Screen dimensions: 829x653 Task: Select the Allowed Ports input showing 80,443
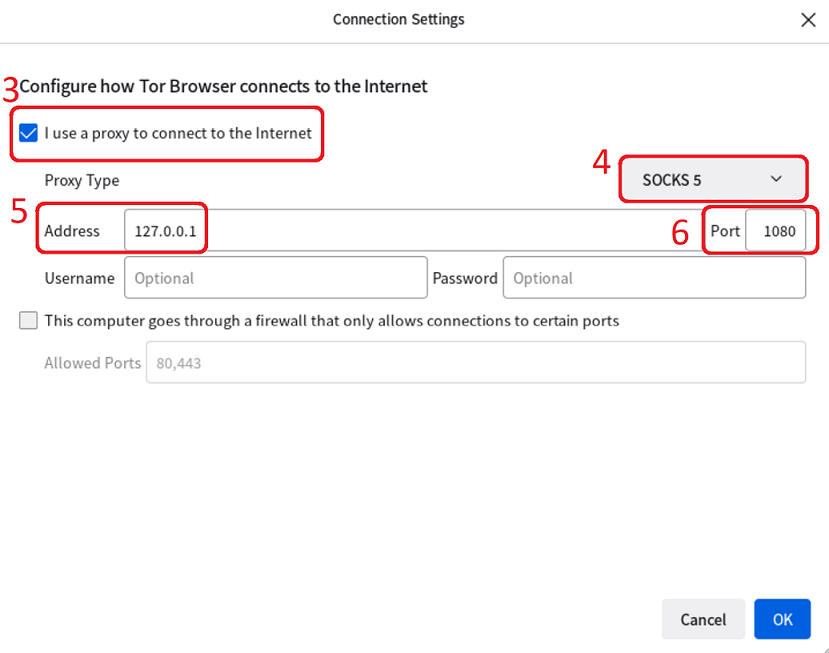click(x=475, y=362)
